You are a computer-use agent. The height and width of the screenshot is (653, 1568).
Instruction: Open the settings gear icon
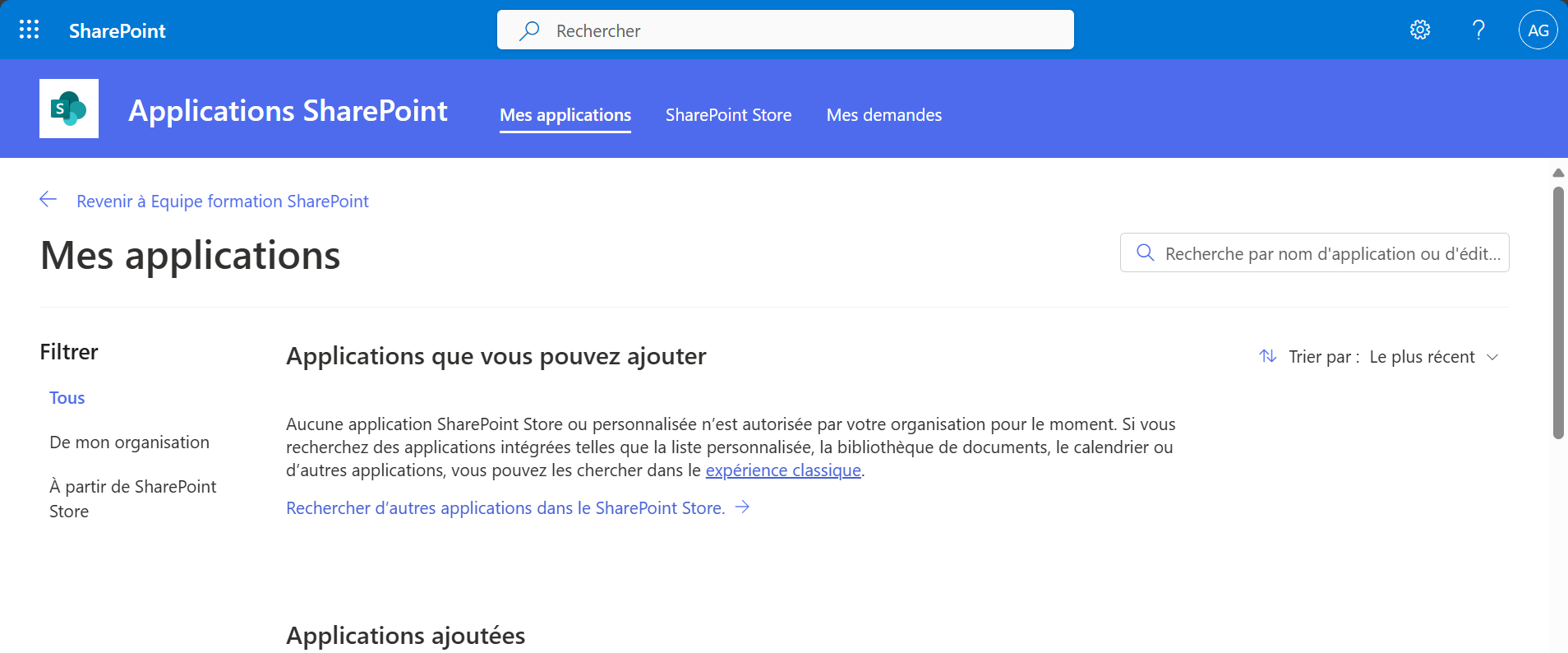coord(1420,30)
